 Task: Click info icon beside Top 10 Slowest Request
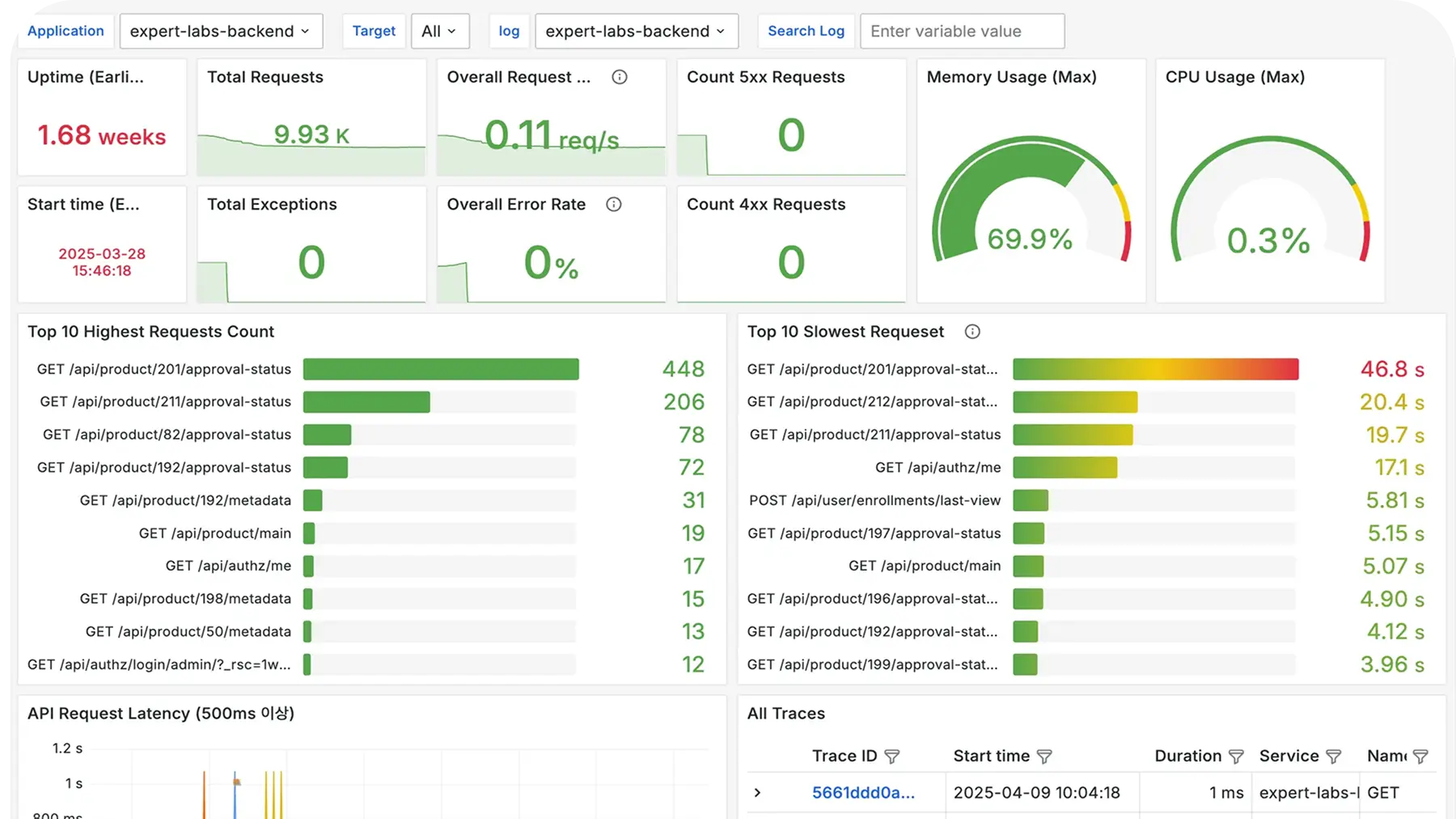click(972, 332)
